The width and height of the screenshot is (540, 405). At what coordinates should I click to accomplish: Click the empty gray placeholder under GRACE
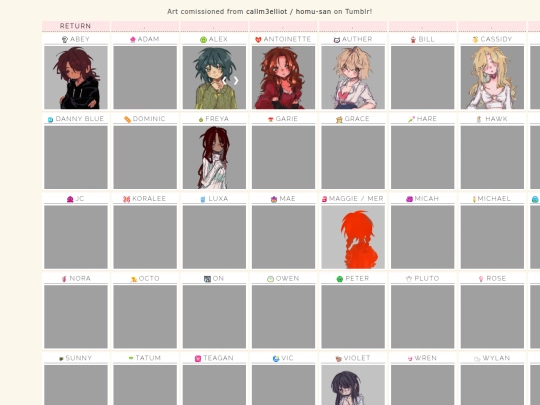[x=353, y=157]
